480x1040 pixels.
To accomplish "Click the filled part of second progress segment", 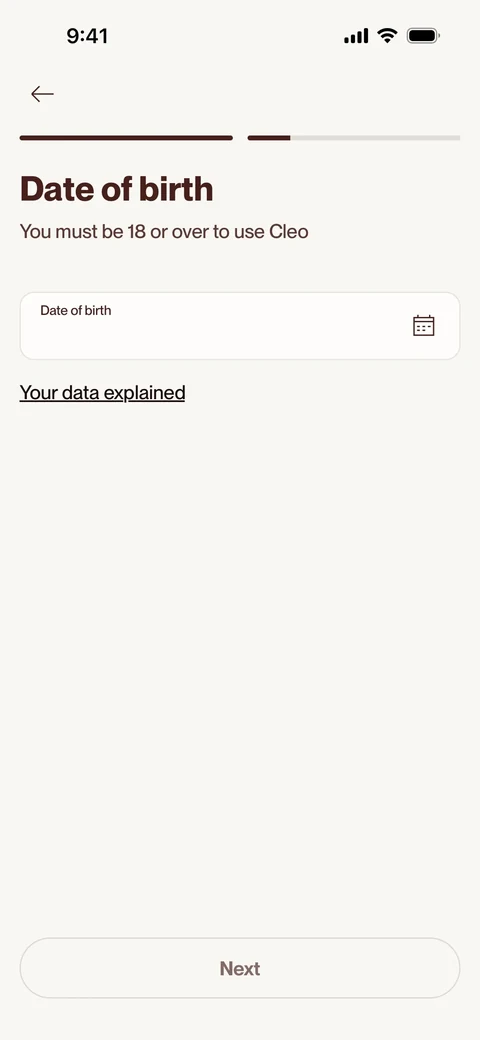I will pyautogui.click(x=269, y=138).
